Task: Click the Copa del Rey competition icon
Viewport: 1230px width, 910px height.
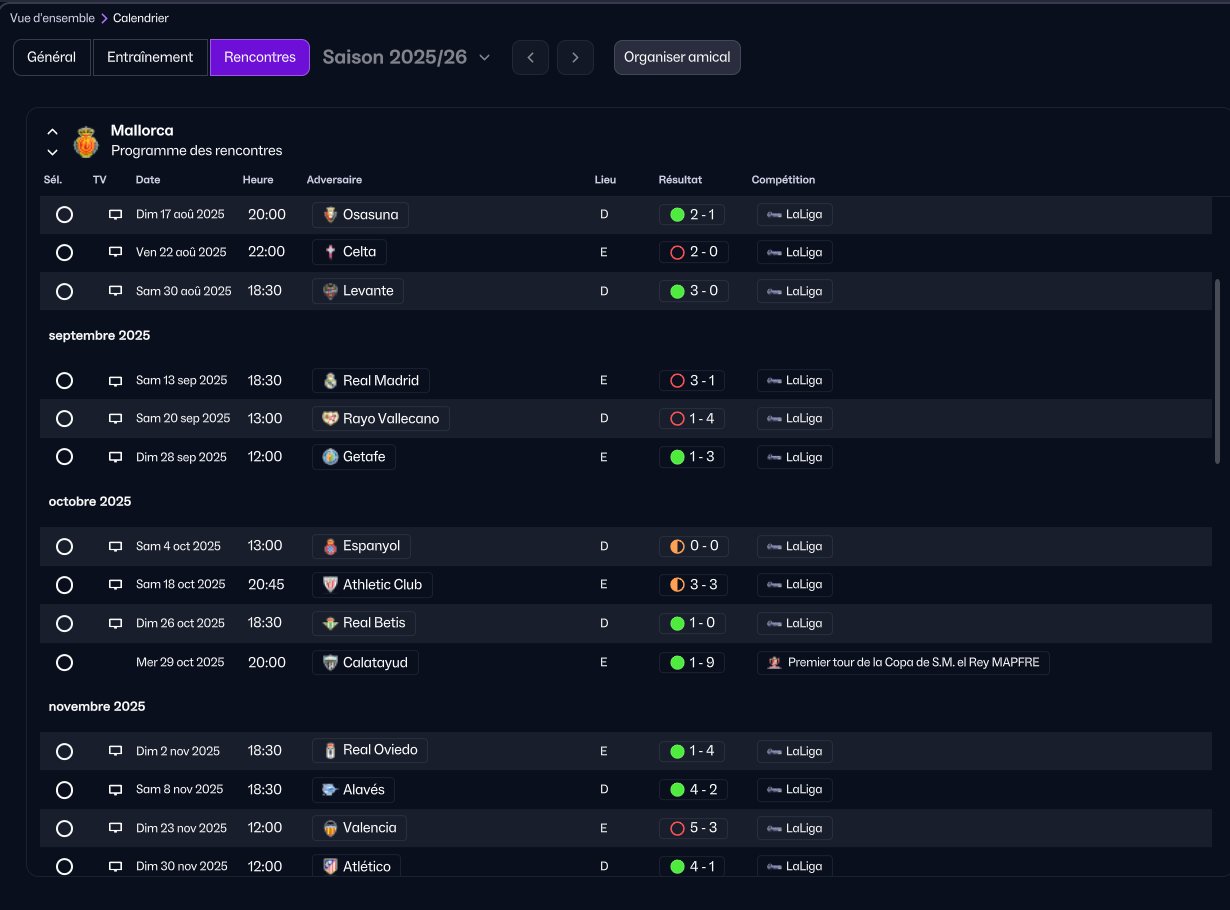Action: click(x=773, y=662)
